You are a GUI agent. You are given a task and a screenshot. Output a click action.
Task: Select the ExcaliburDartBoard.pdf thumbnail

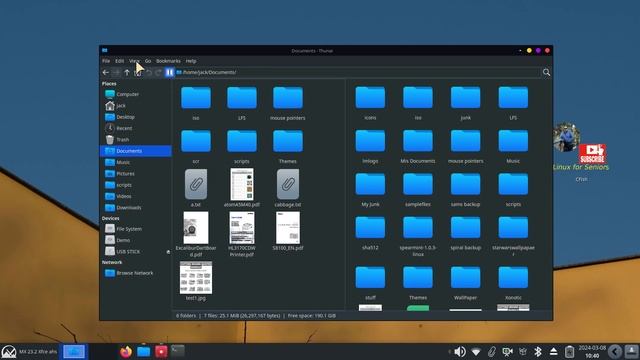coord(196,228)
